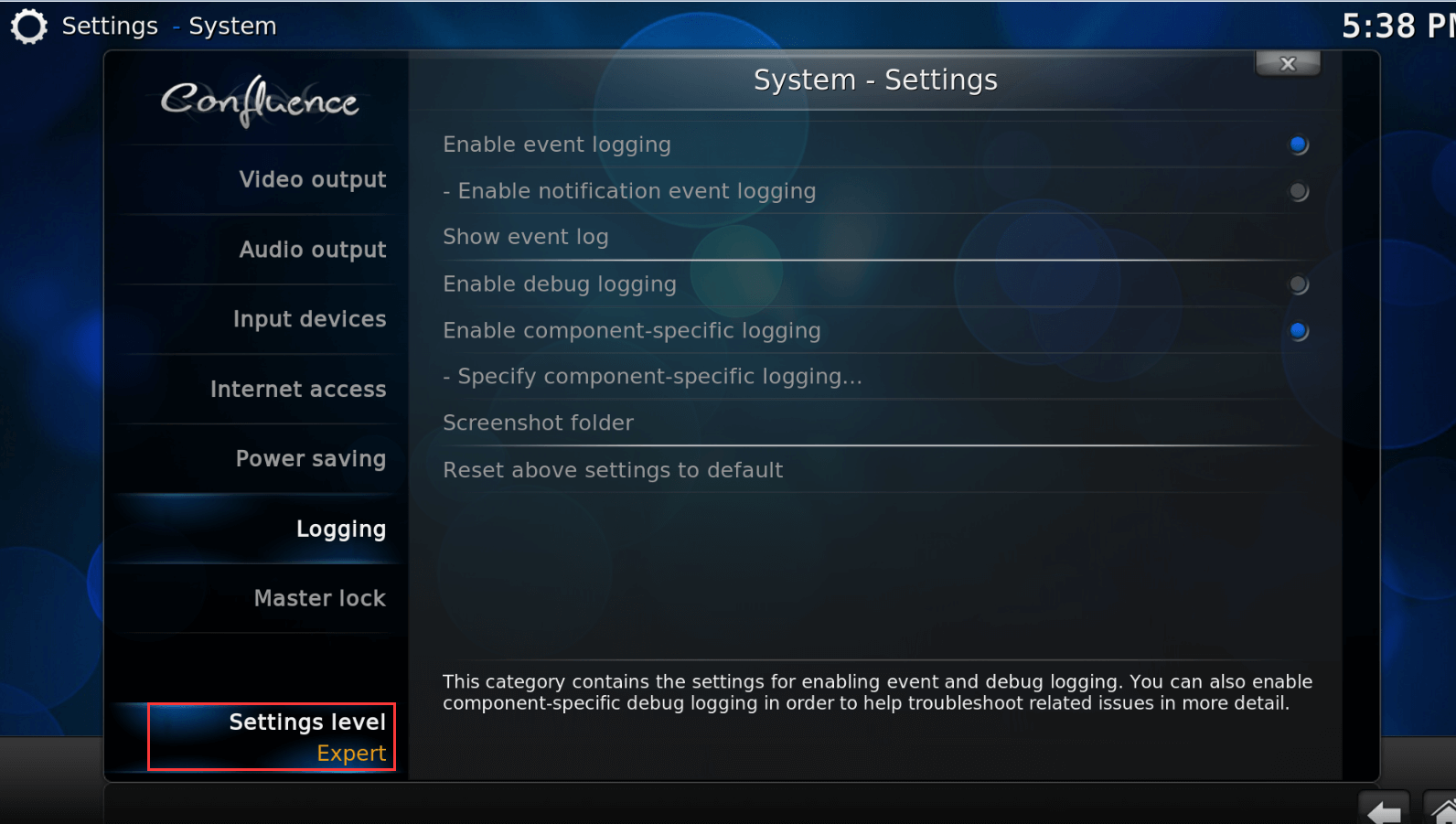Click the settings gear icon in header
This screenshot has height=824, width=1456.
28,27
